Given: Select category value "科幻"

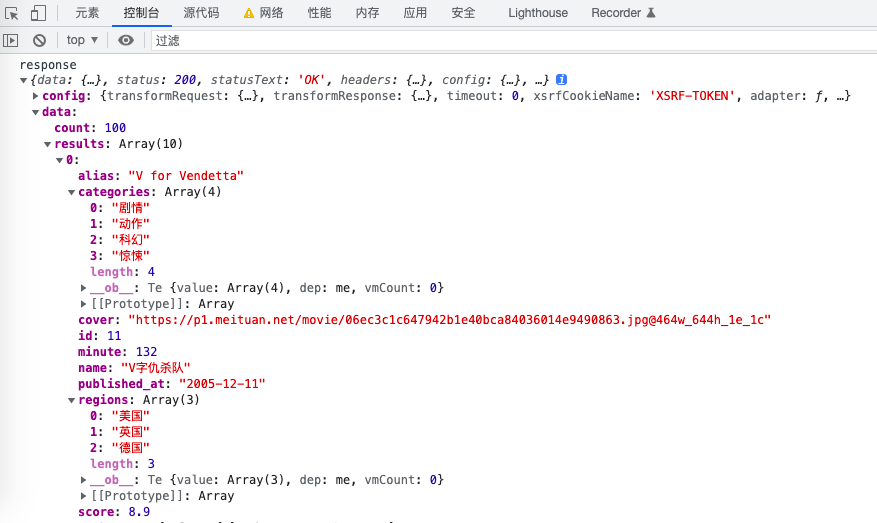Looking at the screenshot, I should pyautogui.click(x=131, y=240).
